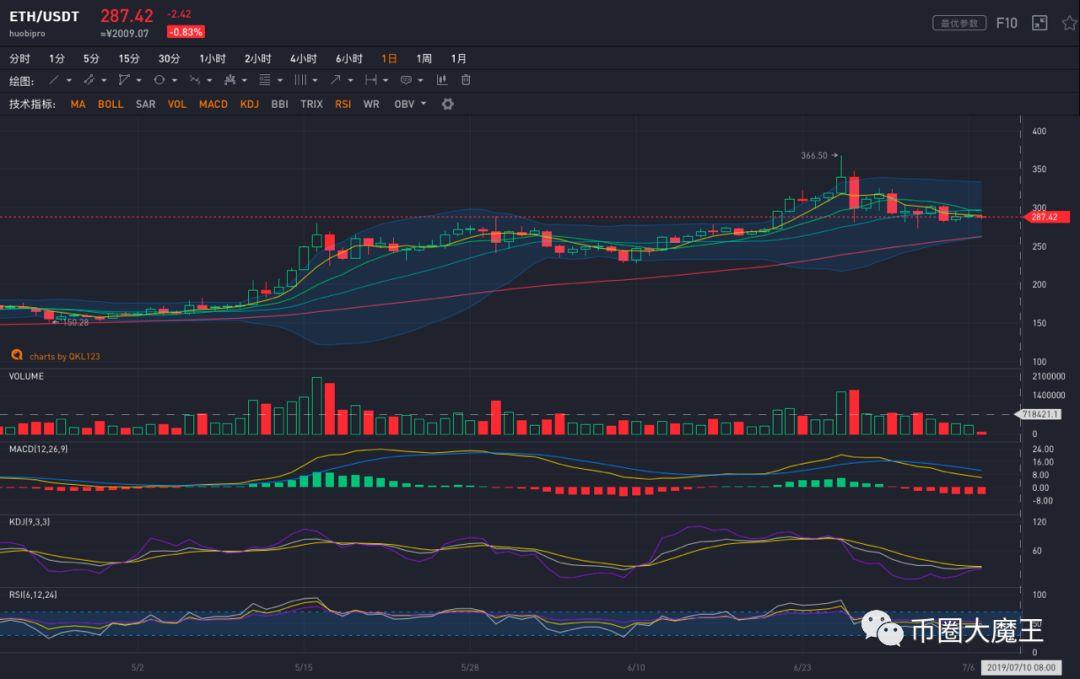Toggle the BOLL indicator
Screen dimensions: 1080x679
[x=110, y=104]
